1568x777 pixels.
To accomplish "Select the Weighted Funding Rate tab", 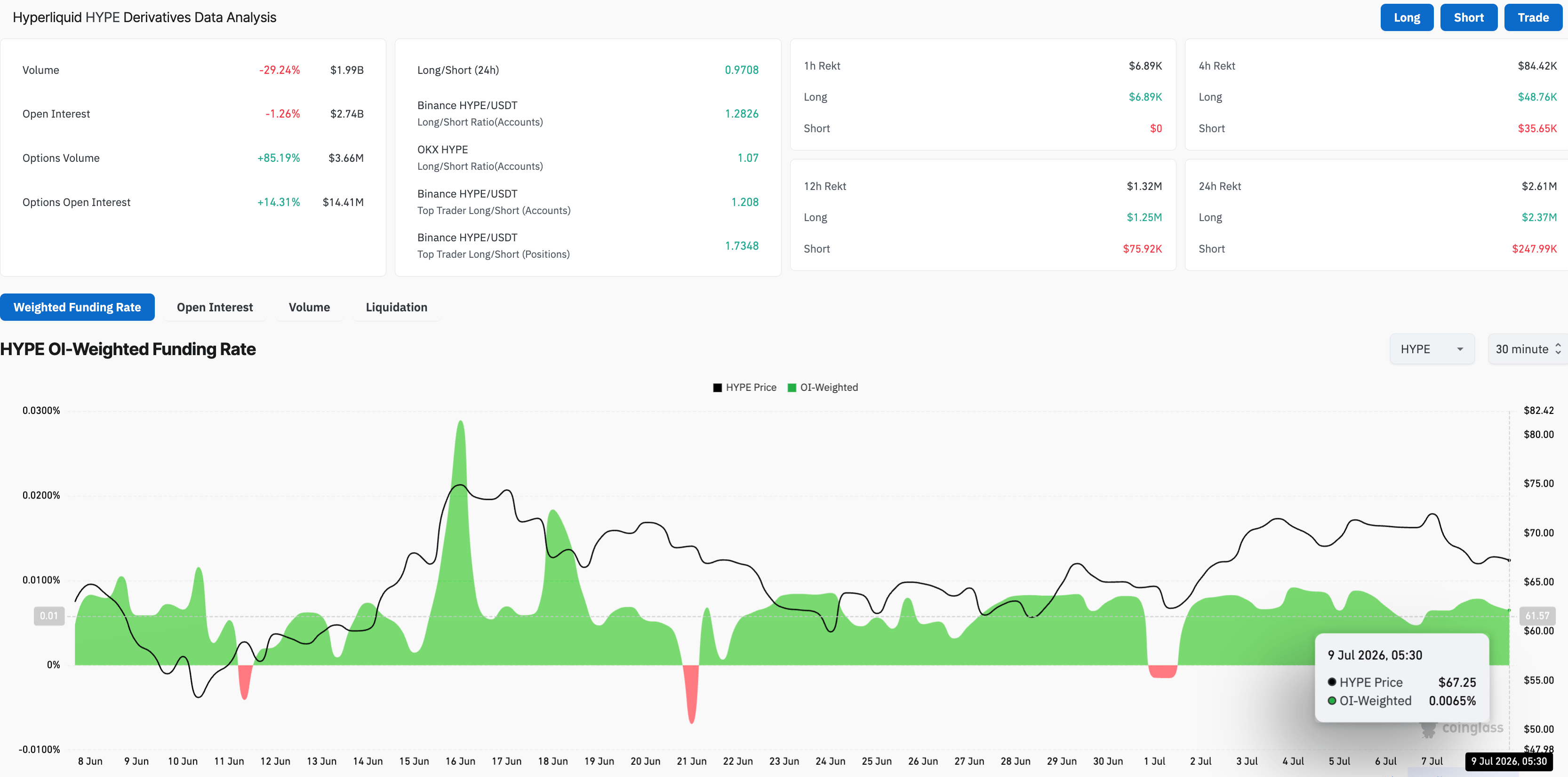I will [x=77, y=307].
